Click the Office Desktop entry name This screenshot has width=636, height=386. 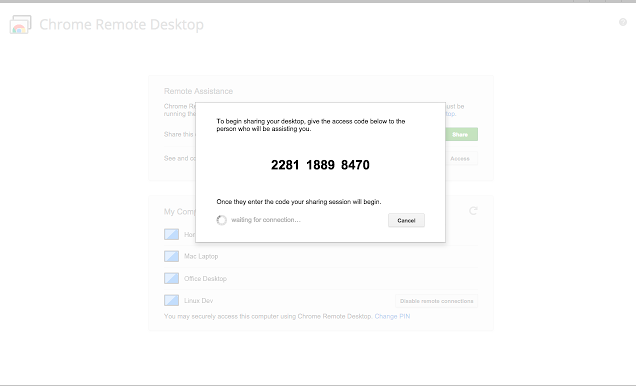(x=205, y=279)
